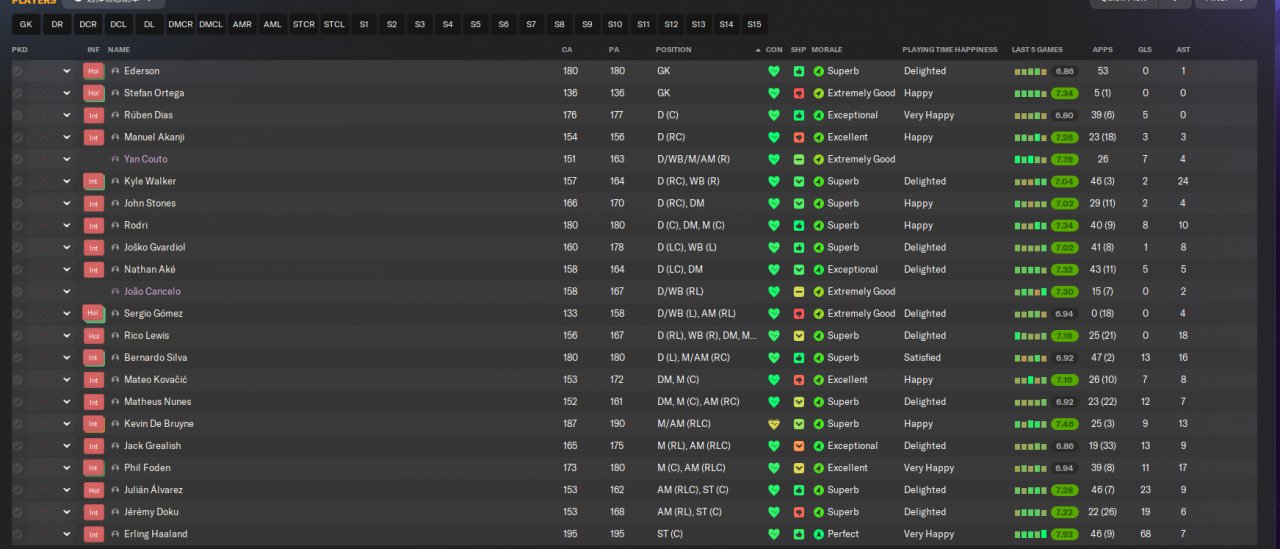Click Kevin De Bruyne's yellow condition heart icon

point(773,424)
